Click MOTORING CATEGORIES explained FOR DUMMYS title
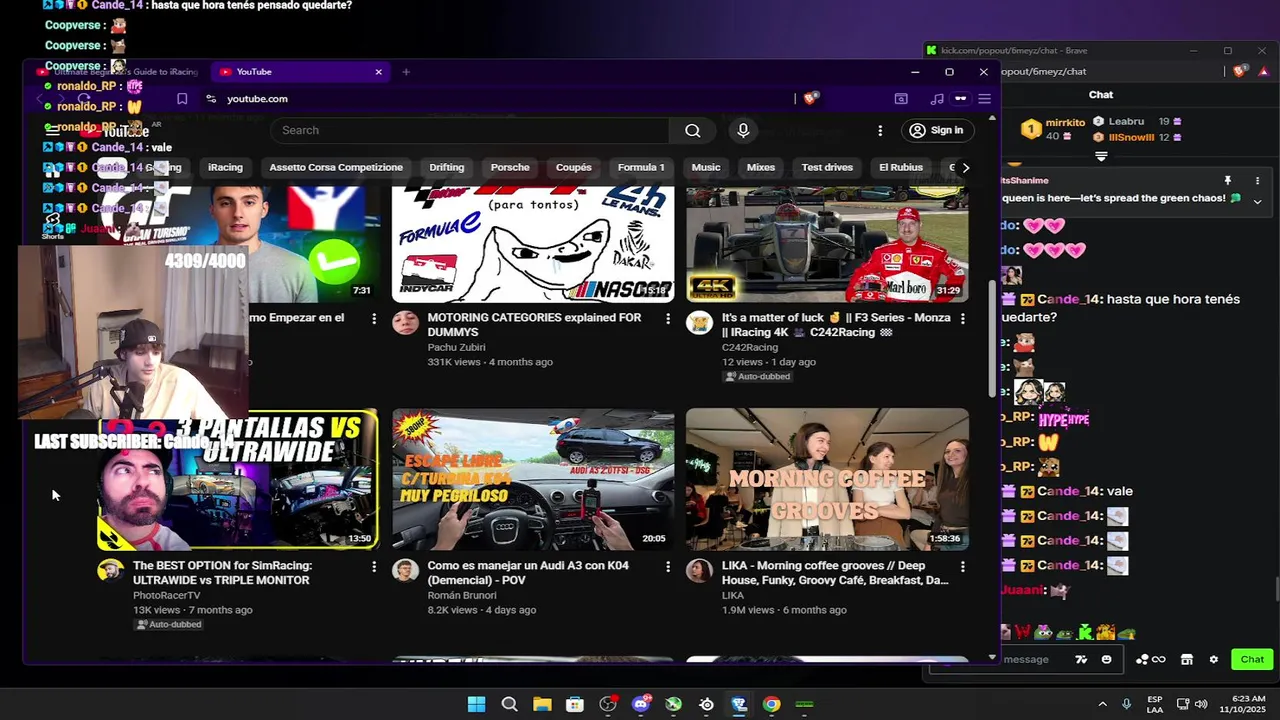 (x=534, y=325)
